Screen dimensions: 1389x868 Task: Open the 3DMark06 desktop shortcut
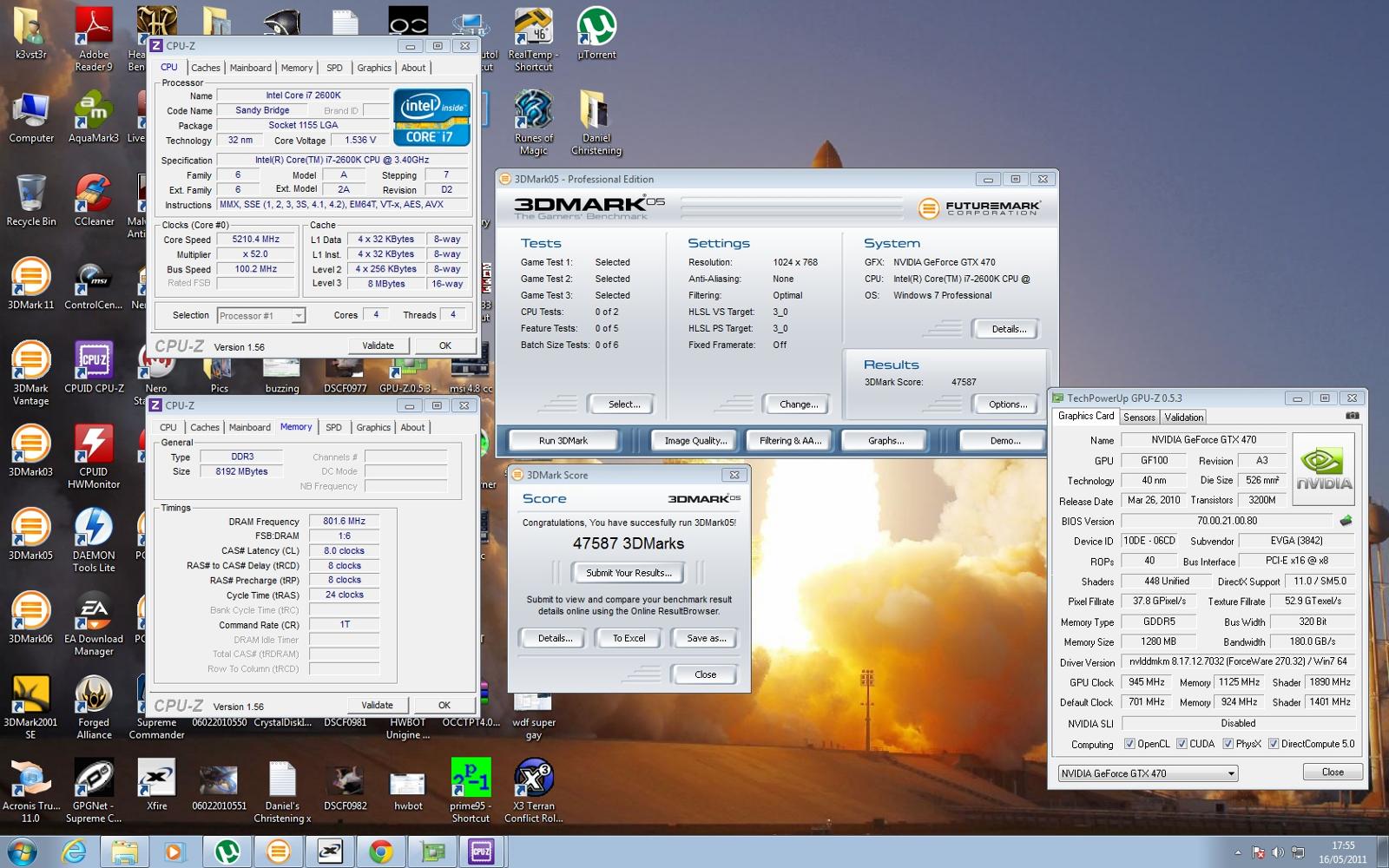(31, 617)
